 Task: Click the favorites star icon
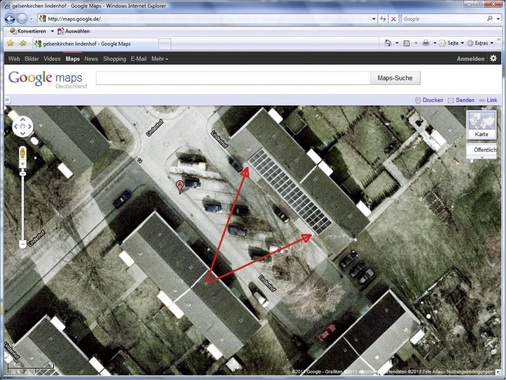pos(10,43)
